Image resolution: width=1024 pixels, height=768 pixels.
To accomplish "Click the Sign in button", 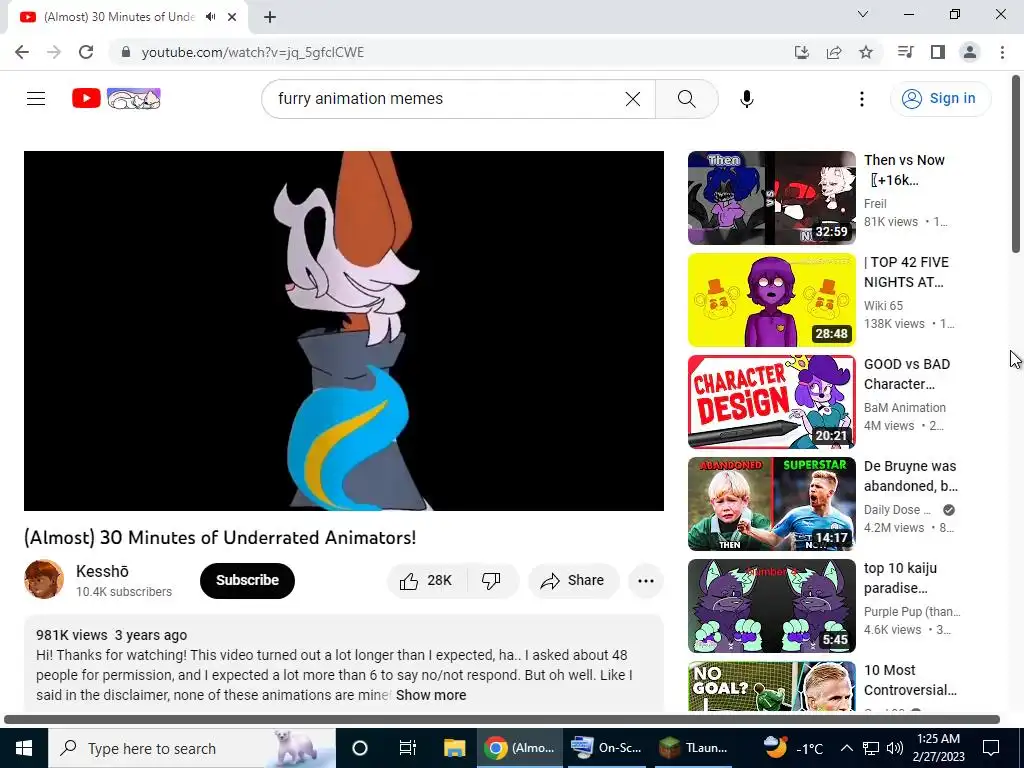I will tap(940, 99).
